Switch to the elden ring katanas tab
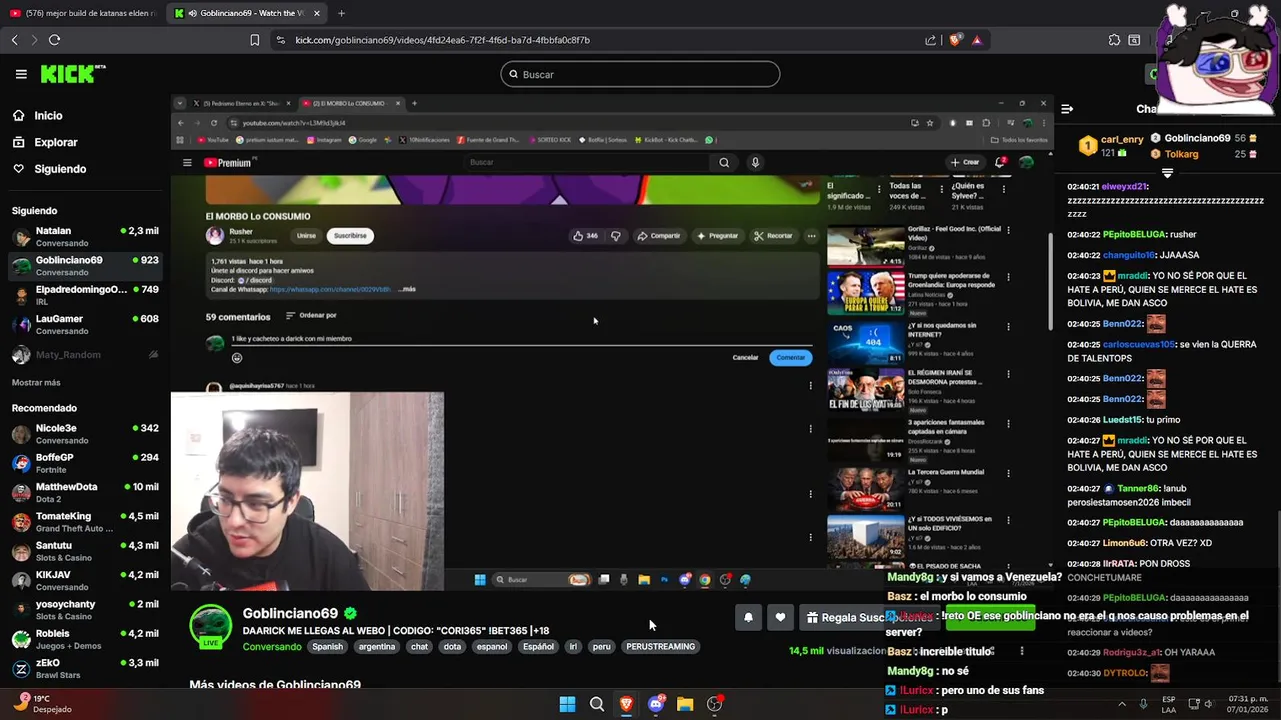Image resolution: width=1281 pixels, height=720 pixels. click(x=83, y=13)
